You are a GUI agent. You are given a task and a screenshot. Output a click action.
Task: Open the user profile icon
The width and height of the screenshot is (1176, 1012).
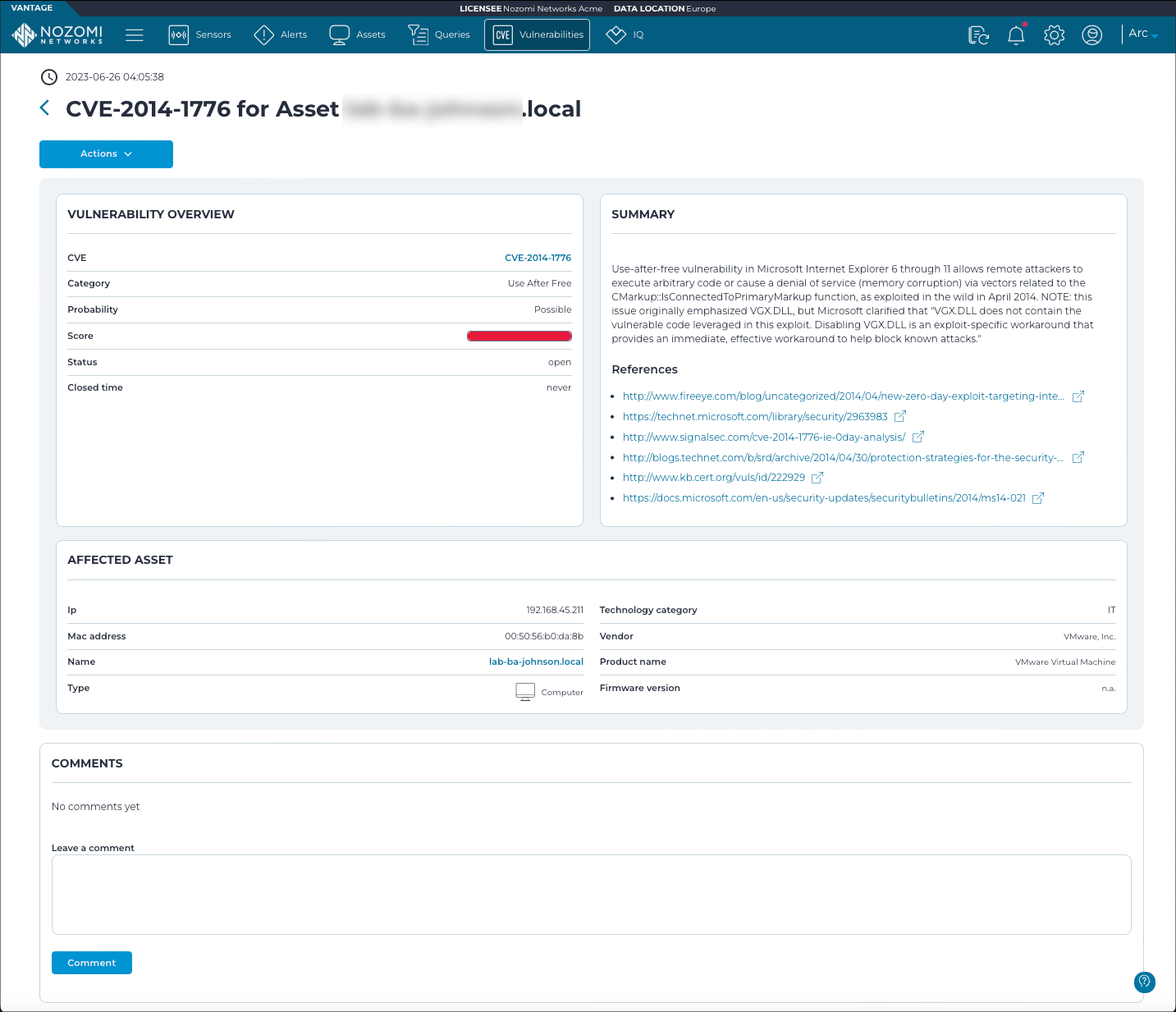(x=1091, y=34)
